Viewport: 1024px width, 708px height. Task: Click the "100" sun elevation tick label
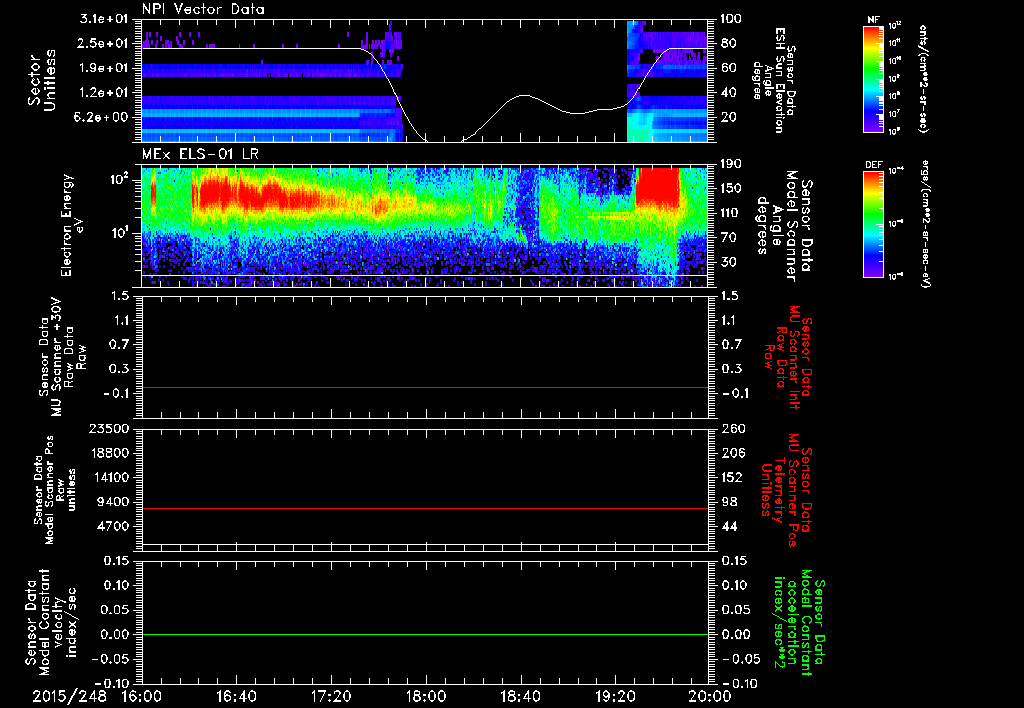coord(731,19)
